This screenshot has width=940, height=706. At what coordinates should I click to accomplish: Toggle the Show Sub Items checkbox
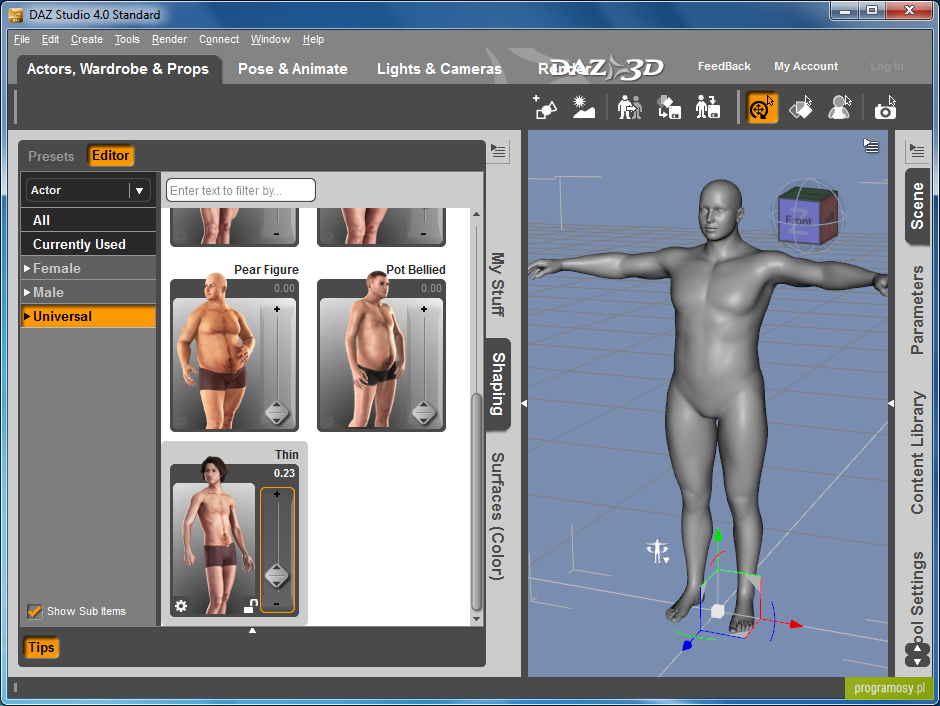pos(34,611)
